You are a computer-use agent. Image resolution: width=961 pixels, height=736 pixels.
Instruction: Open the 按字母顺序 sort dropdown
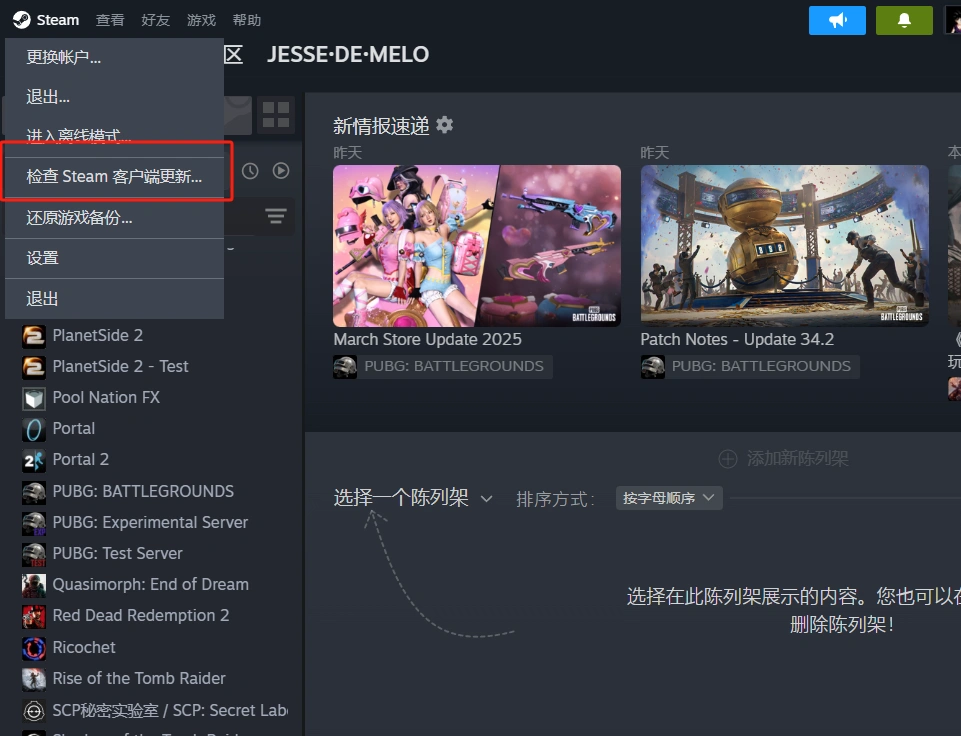click(668, 497)
